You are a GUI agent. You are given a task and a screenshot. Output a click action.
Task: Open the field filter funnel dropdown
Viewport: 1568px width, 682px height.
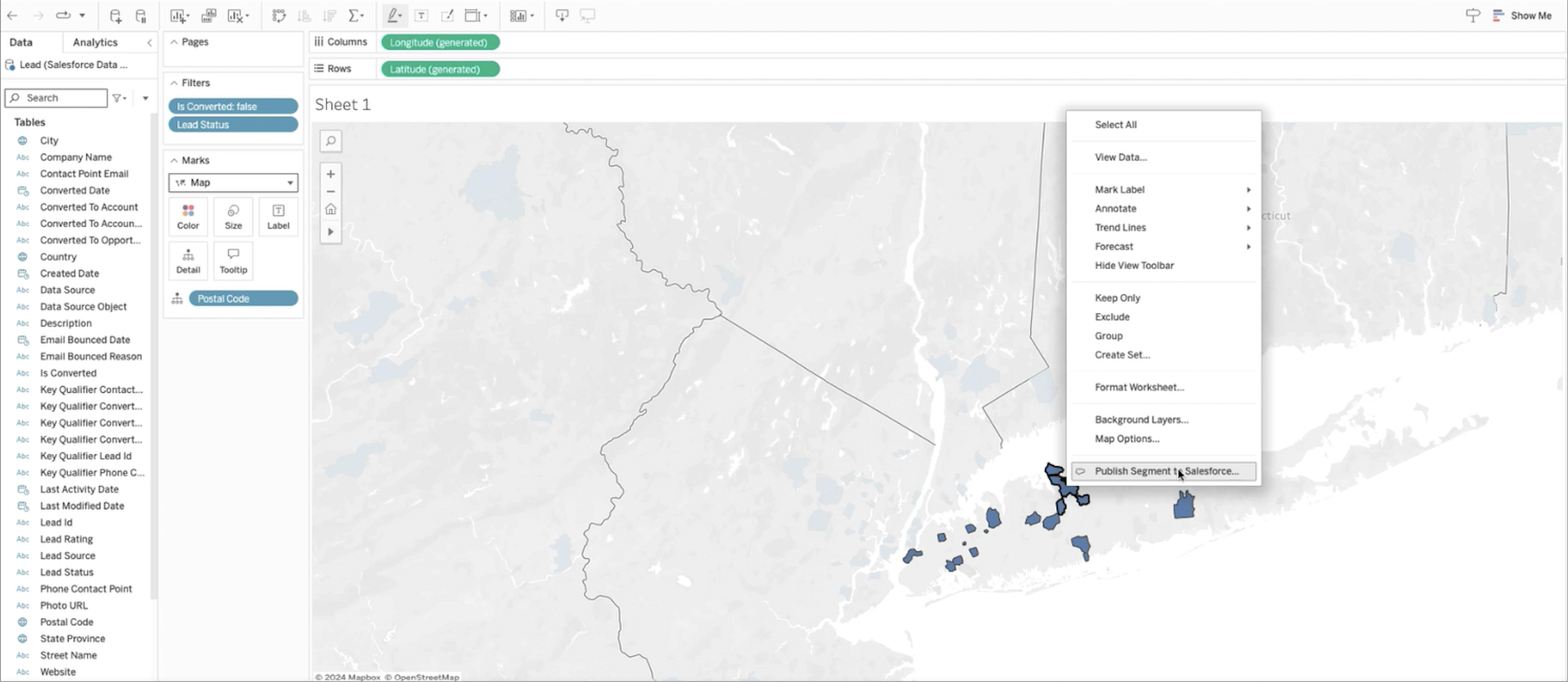coord(120,98)
